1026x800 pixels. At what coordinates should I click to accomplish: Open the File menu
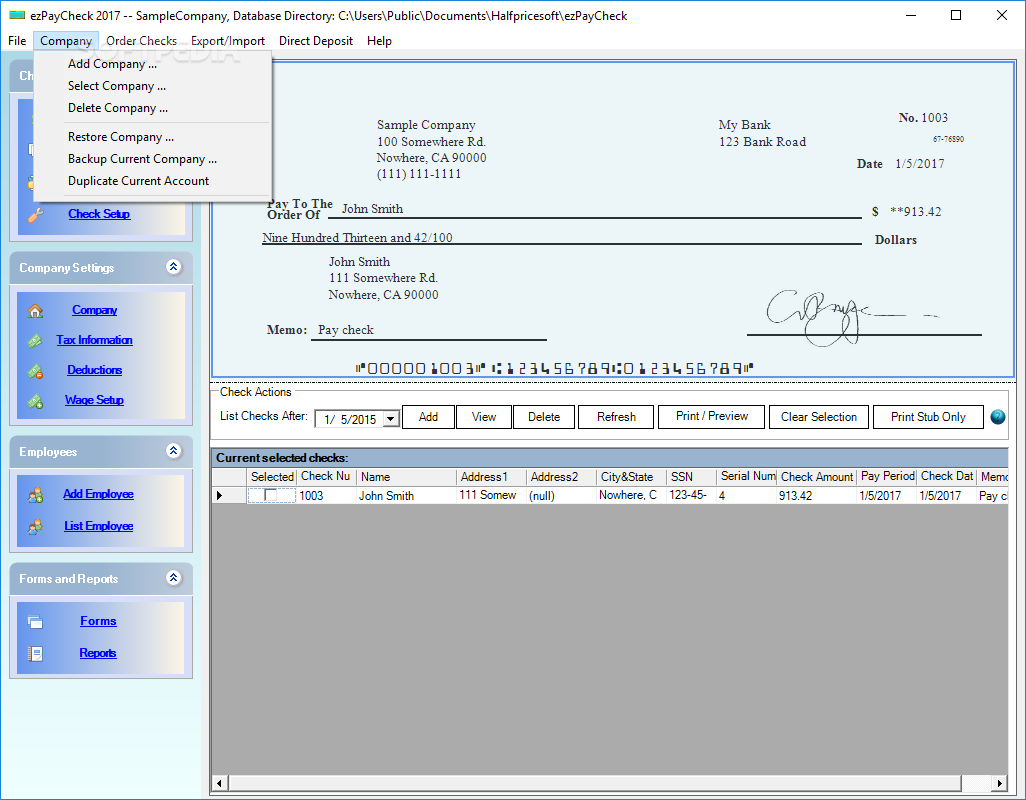[17, 41]
